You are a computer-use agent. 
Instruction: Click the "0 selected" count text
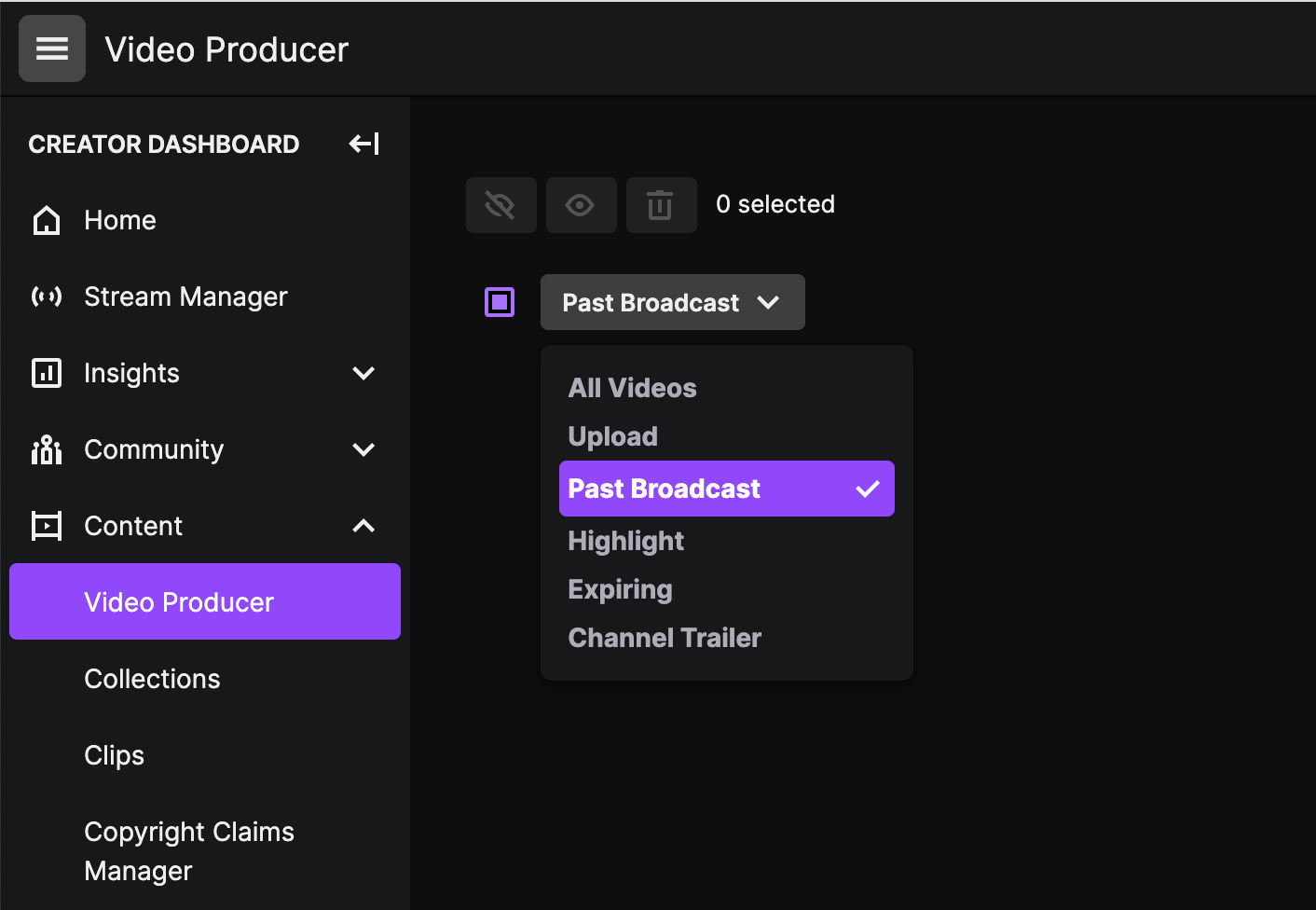775,204
